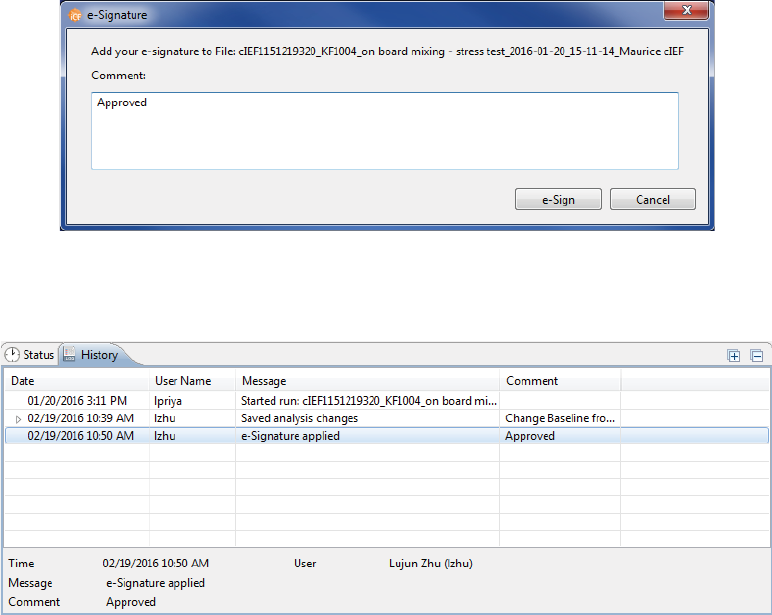
Task: Select the 02/19/2016 10:50 AM date cell in the history table
Action: point(80,436)
